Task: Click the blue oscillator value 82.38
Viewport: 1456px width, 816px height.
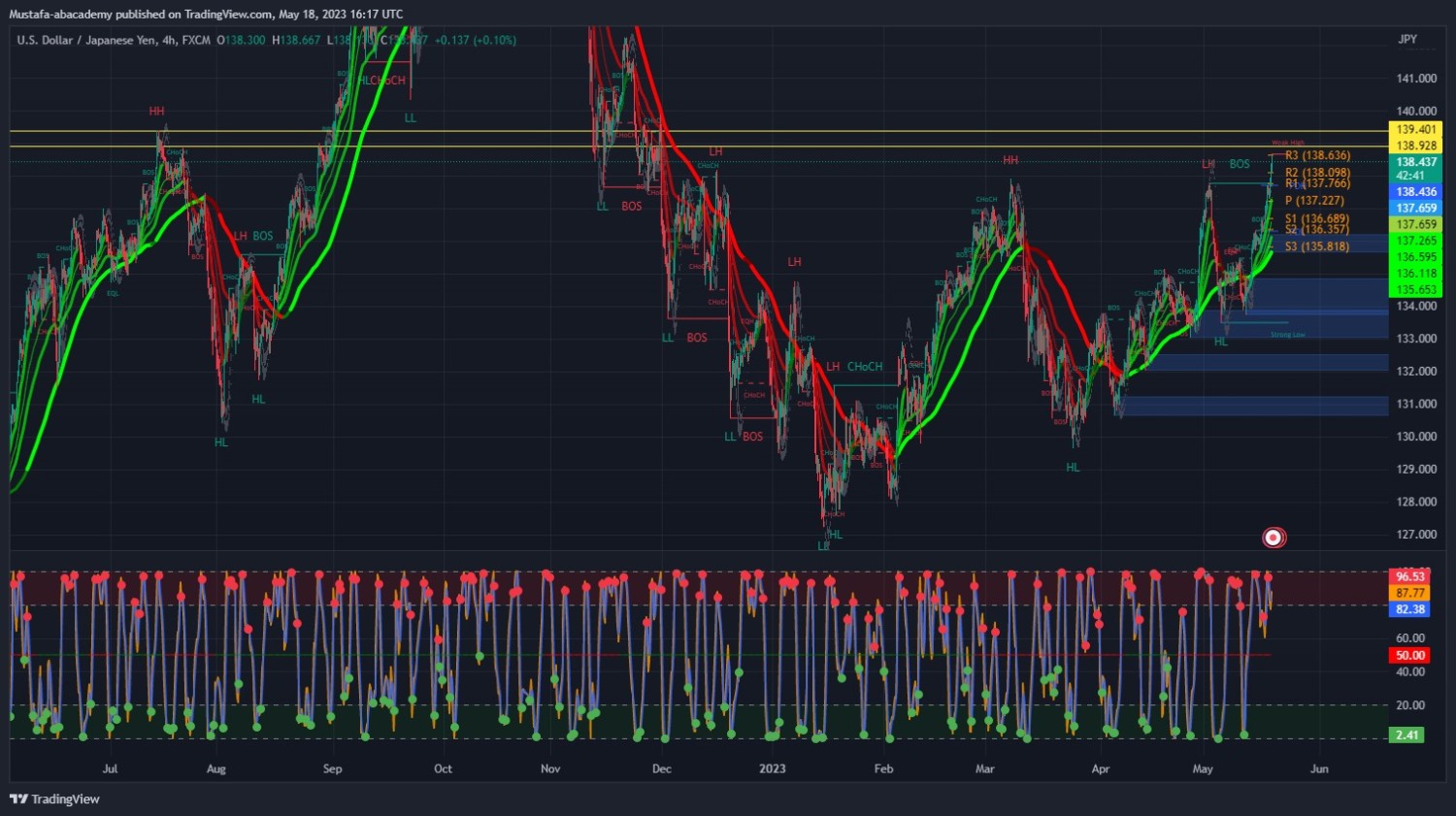Action: pyautogui.click(x=1409, y=609)
